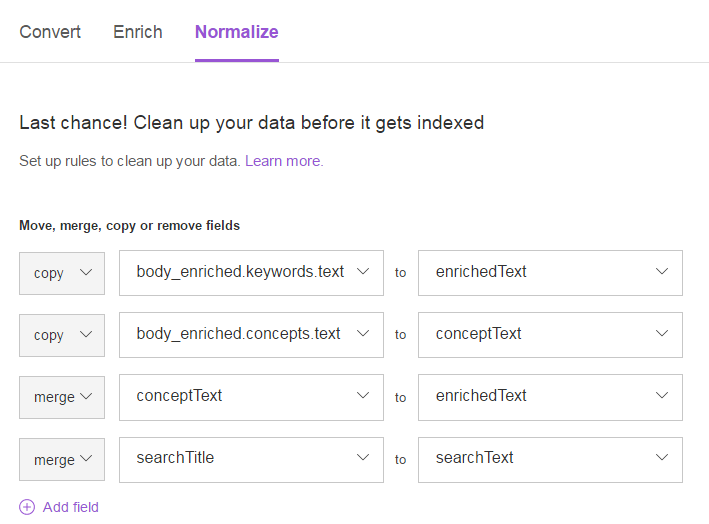Click the Add field link
This screenshot has width=709, height=524.
[70, 507]
